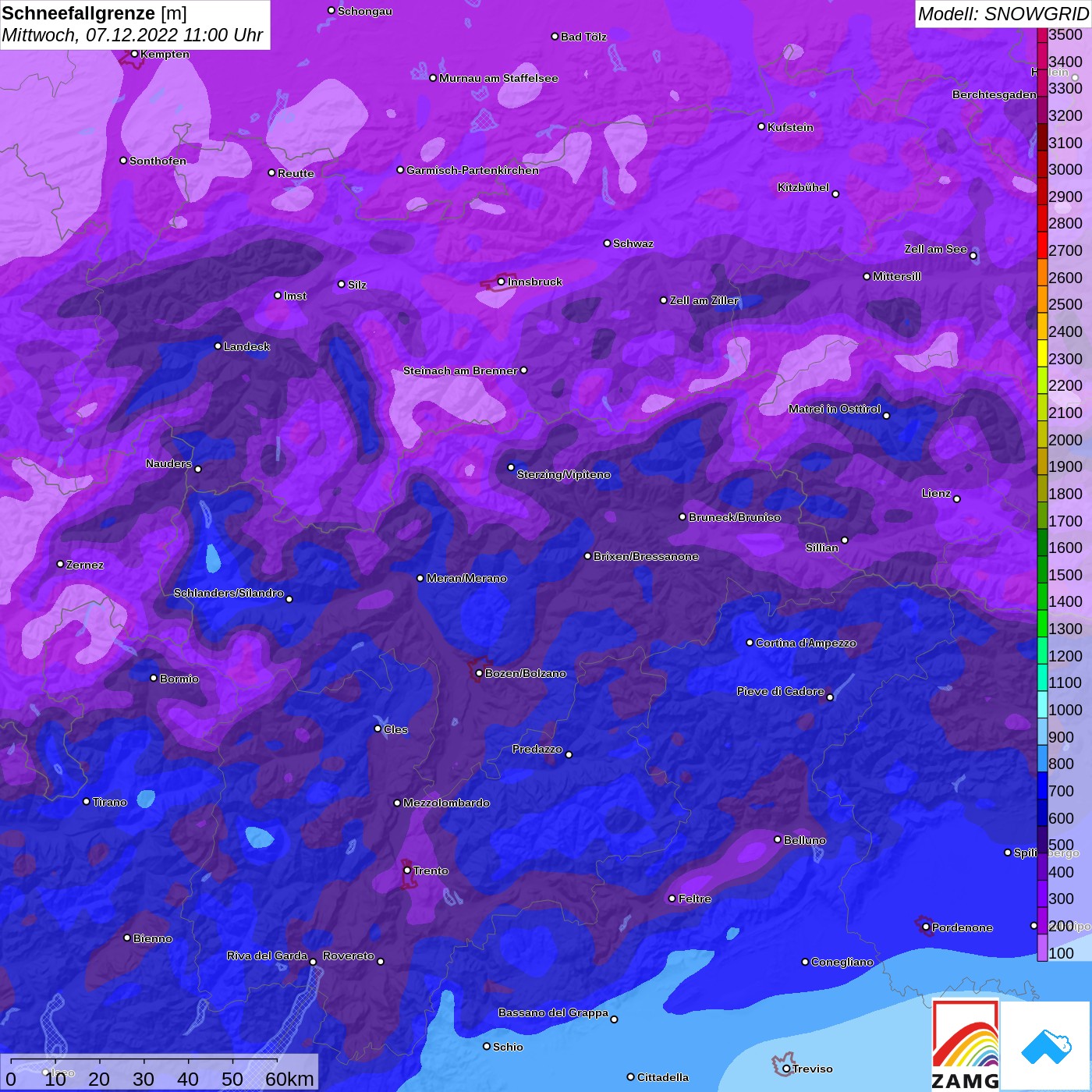The width and height of the screenshot is (1092, 1092).
Task: Click the Conegliano label
Action: click(x=842, y=962)
